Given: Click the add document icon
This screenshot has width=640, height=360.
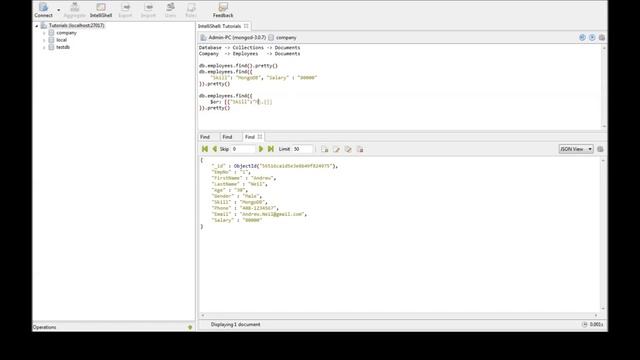Looking at the screenshot, I should click(x=324, y=149).
